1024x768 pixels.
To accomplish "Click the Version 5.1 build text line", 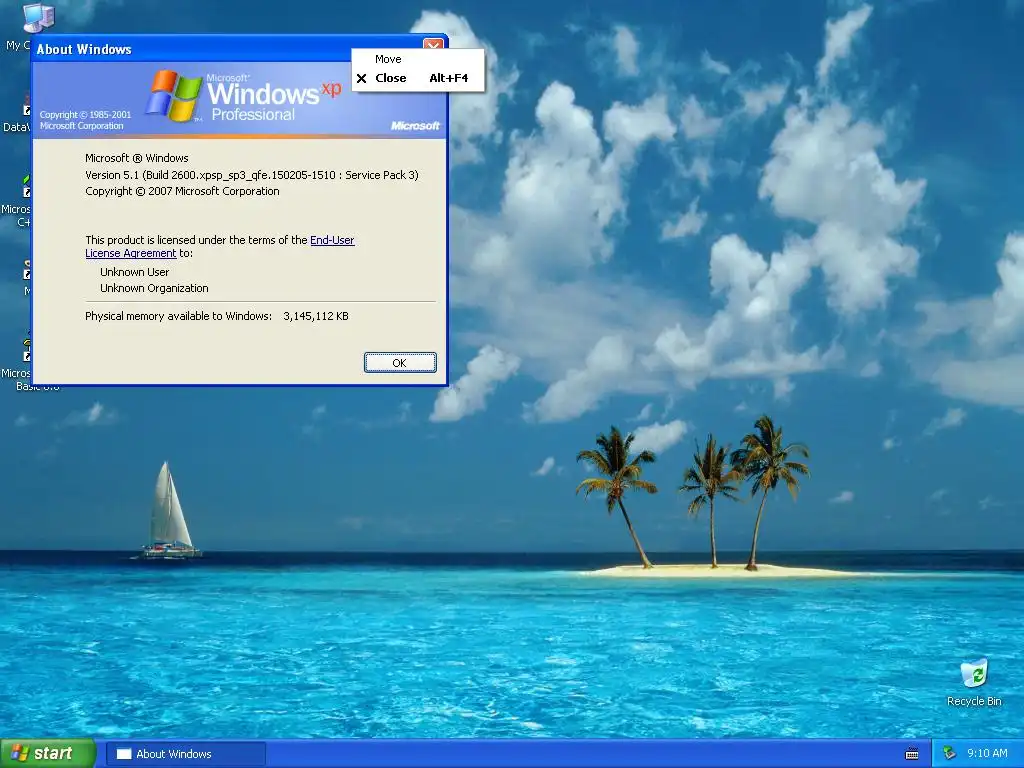I will tap(251, 175).
